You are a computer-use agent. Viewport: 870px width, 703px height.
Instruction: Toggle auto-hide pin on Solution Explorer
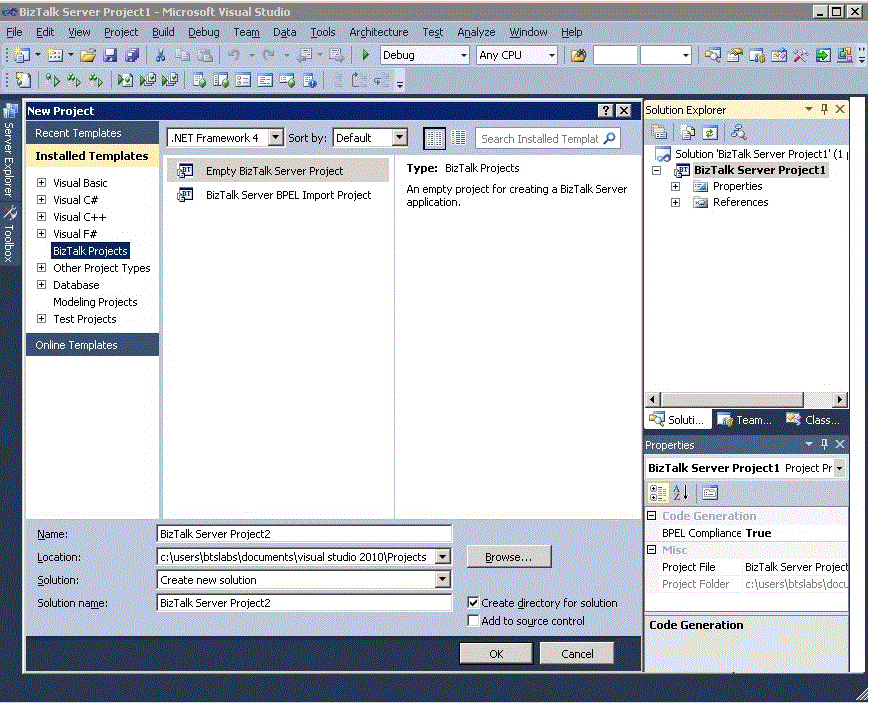click(824, 109)
